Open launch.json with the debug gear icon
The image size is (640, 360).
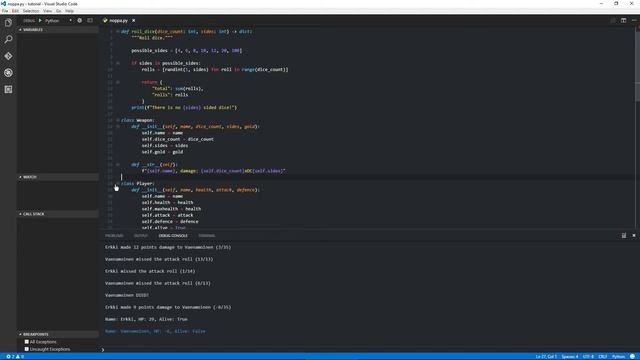tap(80, 20)
